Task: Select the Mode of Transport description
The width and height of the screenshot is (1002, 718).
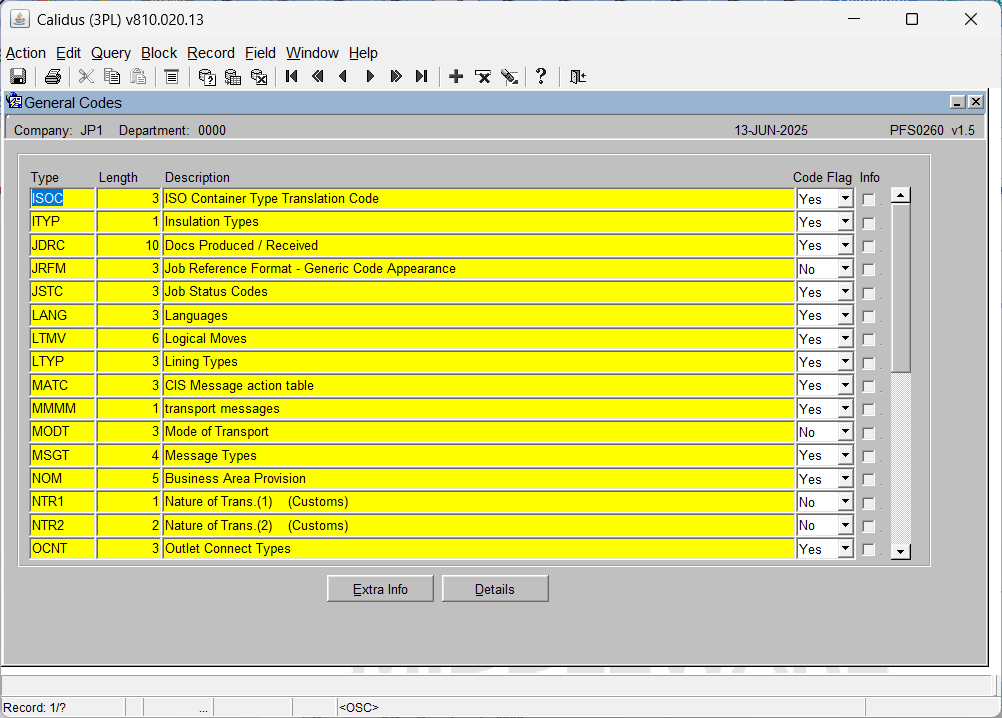Action: (479, 432)
